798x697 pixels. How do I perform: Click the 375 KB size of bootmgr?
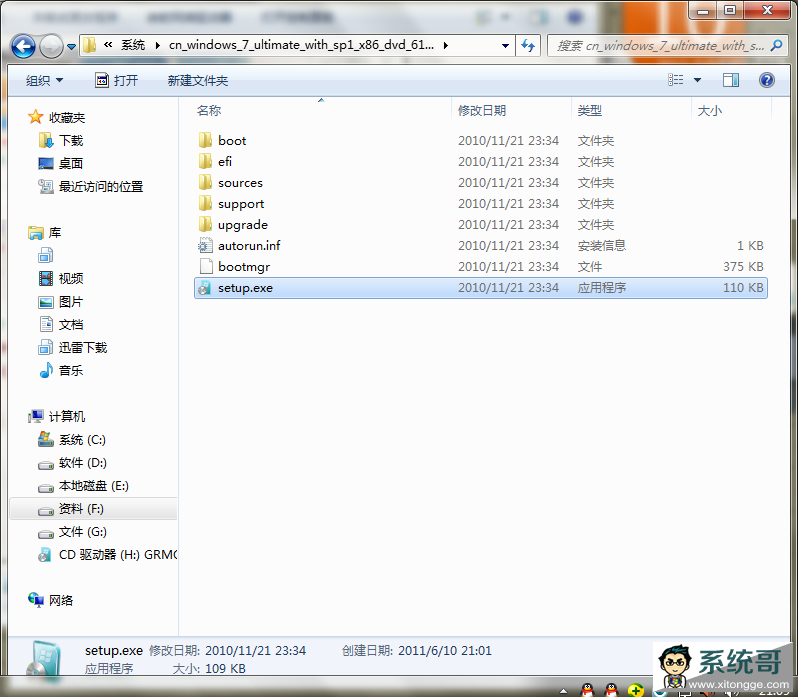[x=743, y=267]
